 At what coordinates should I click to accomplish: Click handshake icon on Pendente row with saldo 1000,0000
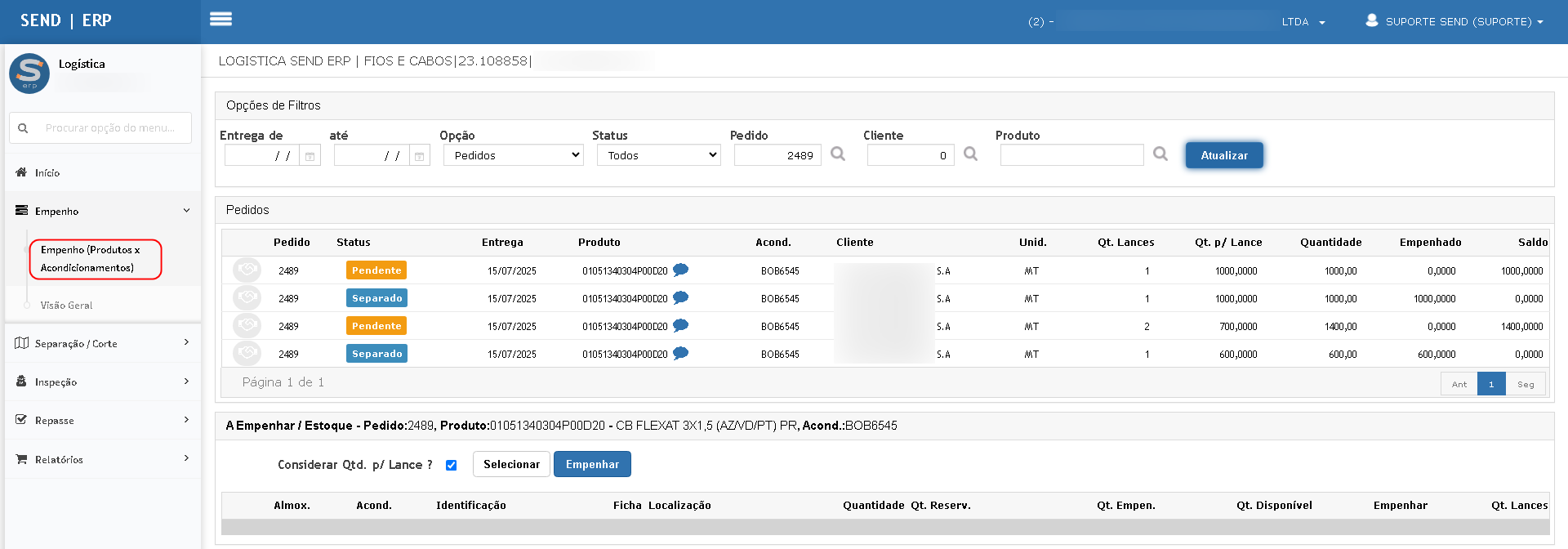pos(247,270)
